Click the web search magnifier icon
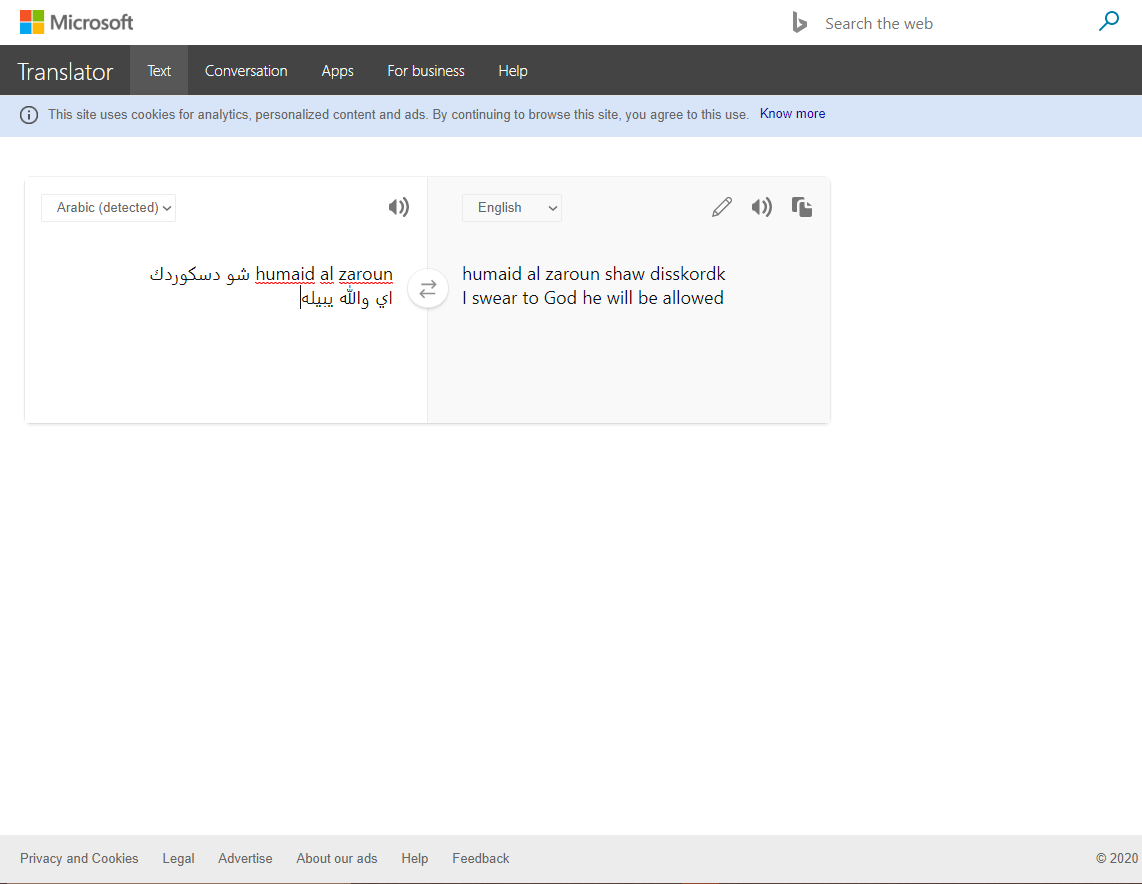The width and height of the screenshot is (1142, 884). pos(1108,22)
